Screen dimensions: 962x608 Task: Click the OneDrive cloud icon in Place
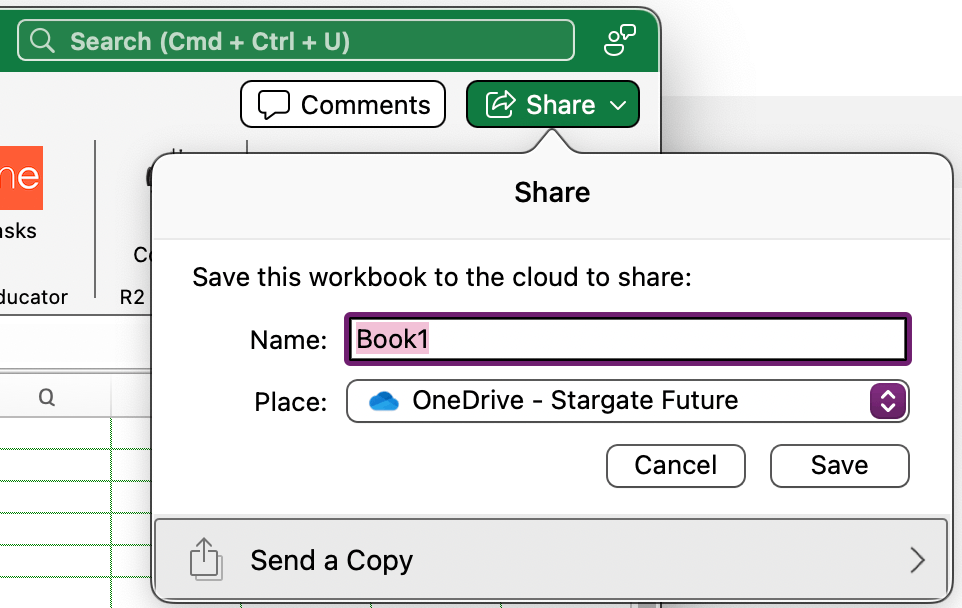[x=383, y=402]
